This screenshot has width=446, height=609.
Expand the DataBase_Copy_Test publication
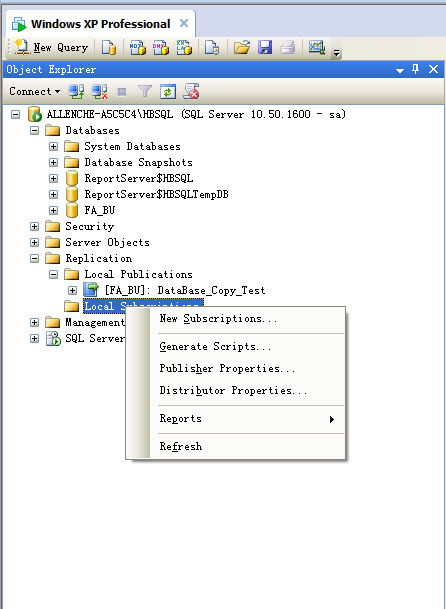(x=73, y=291)
